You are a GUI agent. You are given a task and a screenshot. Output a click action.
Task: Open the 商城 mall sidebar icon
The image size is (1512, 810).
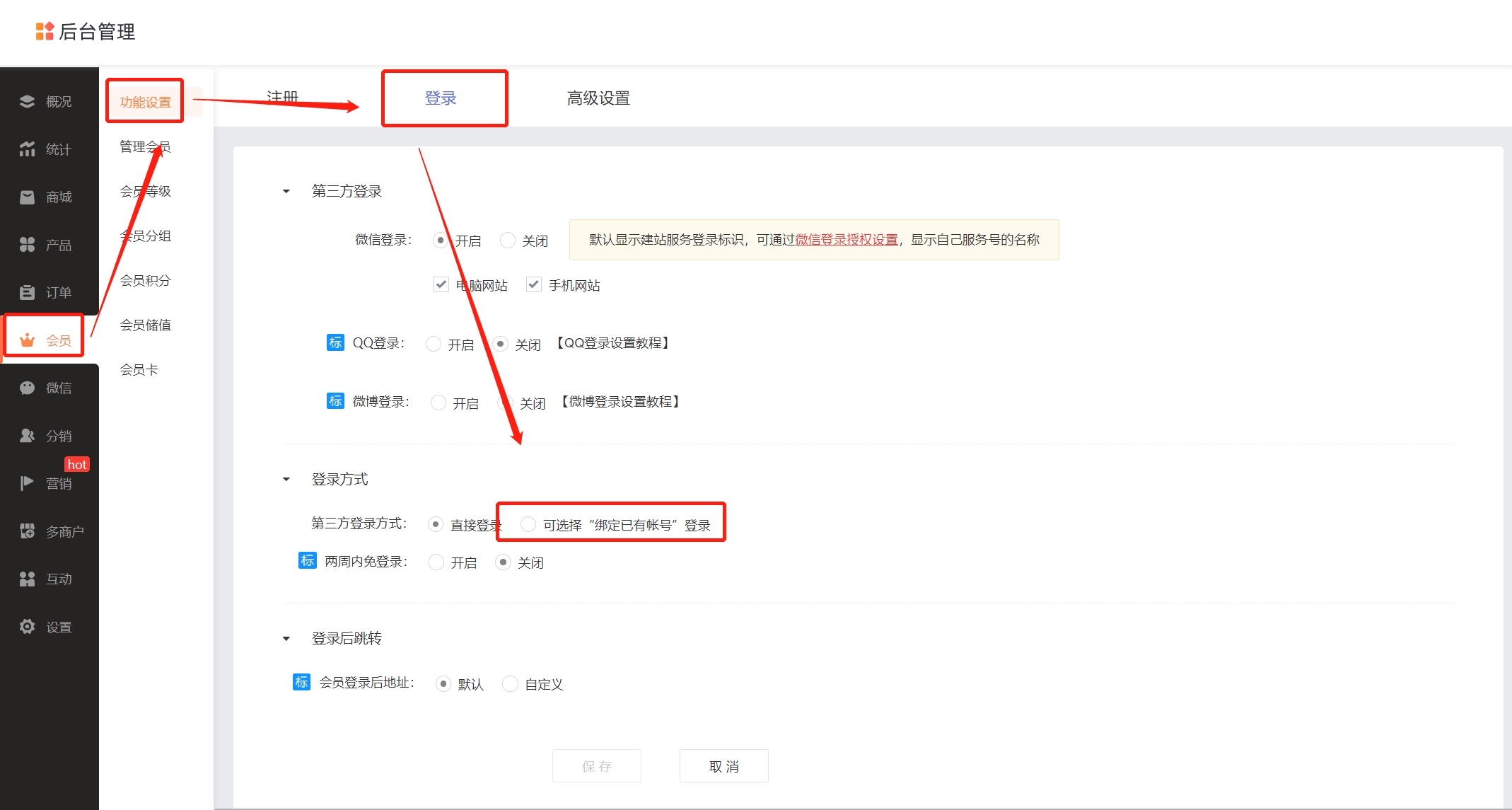[27, 197]
